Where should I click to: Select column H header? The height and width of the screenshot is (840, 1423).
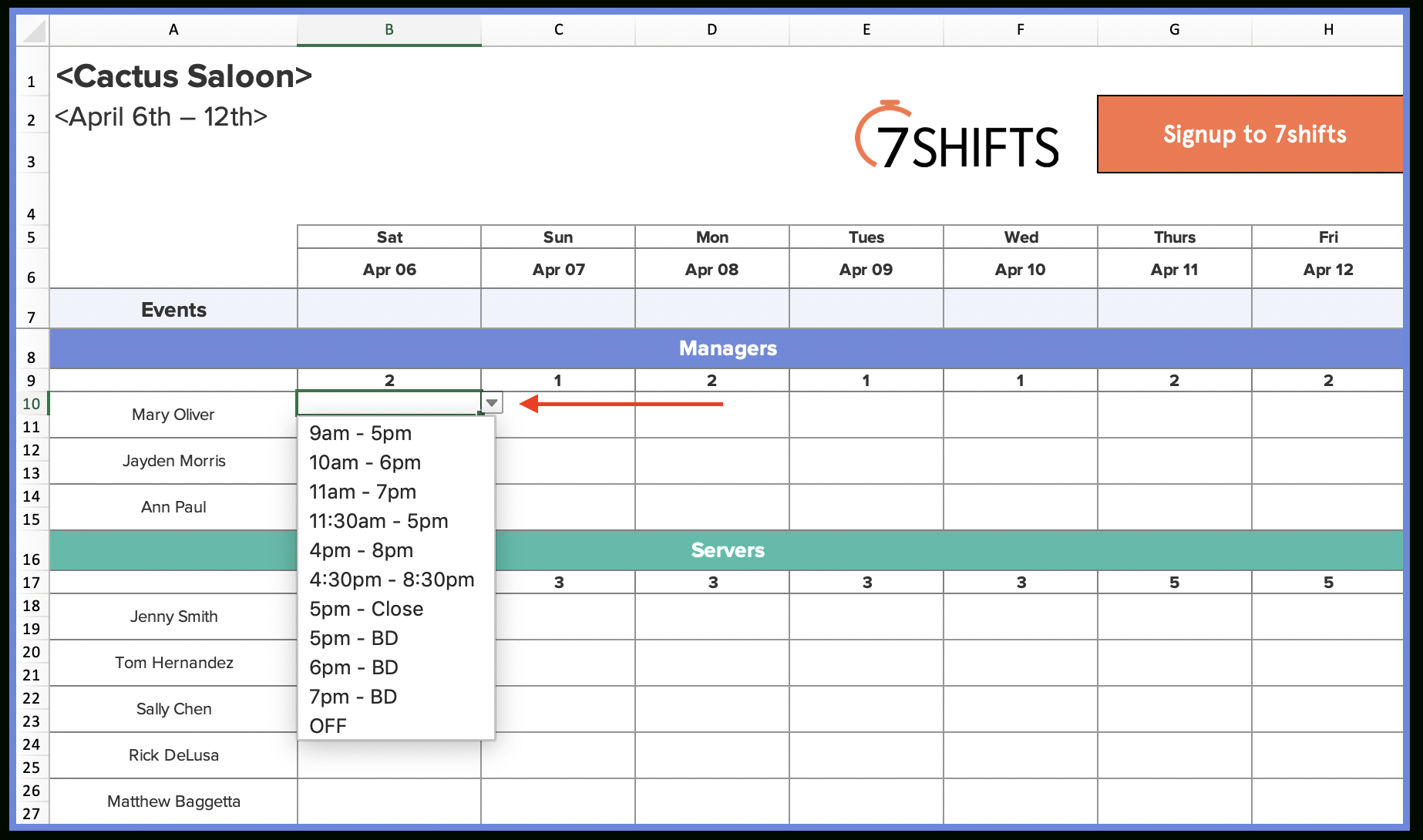(1327, 30)
